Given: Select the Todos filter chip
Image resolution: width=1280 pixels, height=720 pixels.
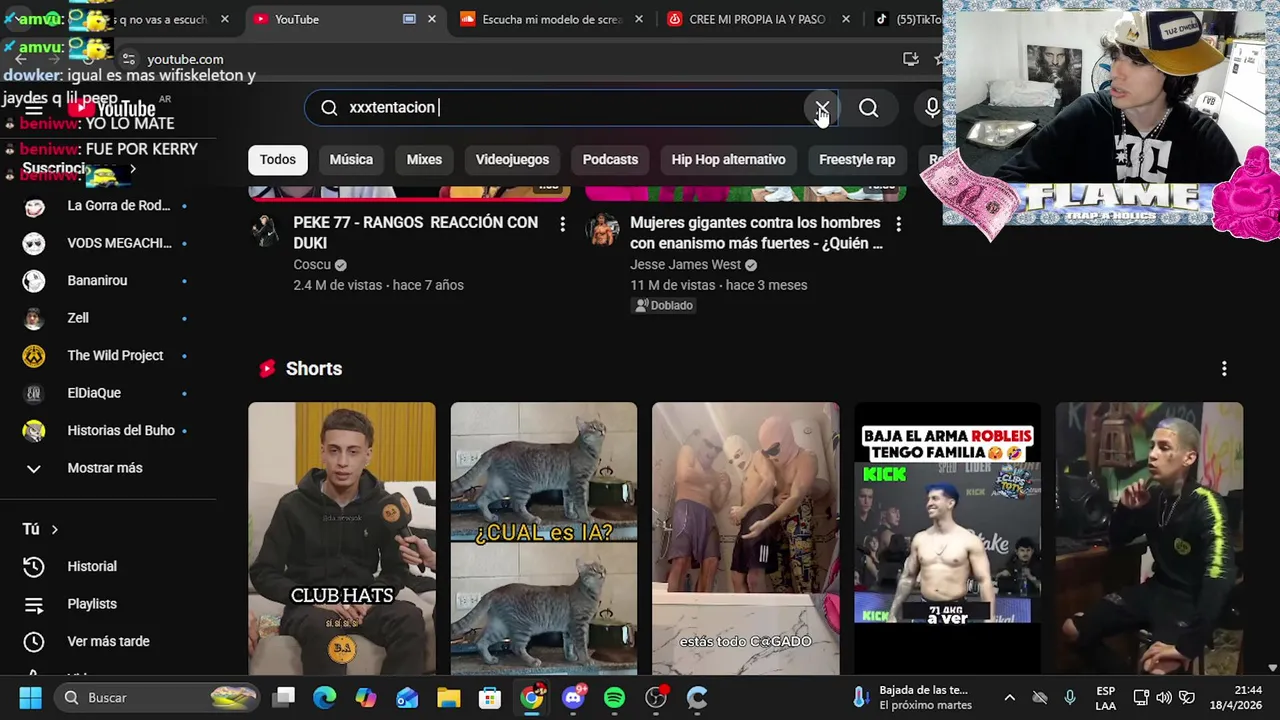Looking at the screenshot, I should click(278, 160).
